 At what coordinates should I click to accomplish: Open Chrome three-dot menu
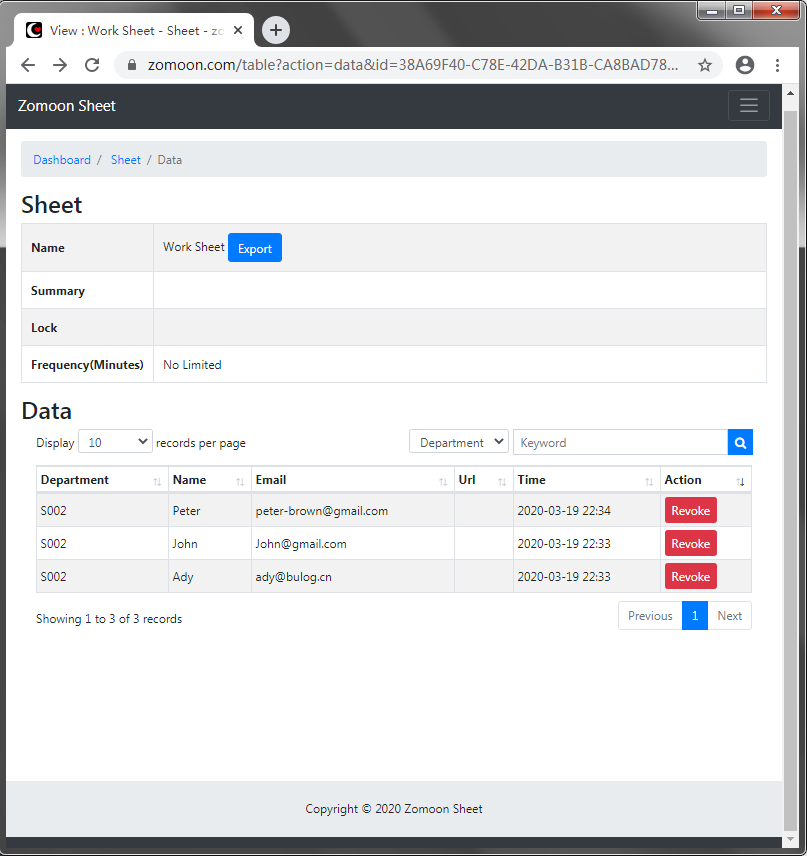(x=777, y=65)
